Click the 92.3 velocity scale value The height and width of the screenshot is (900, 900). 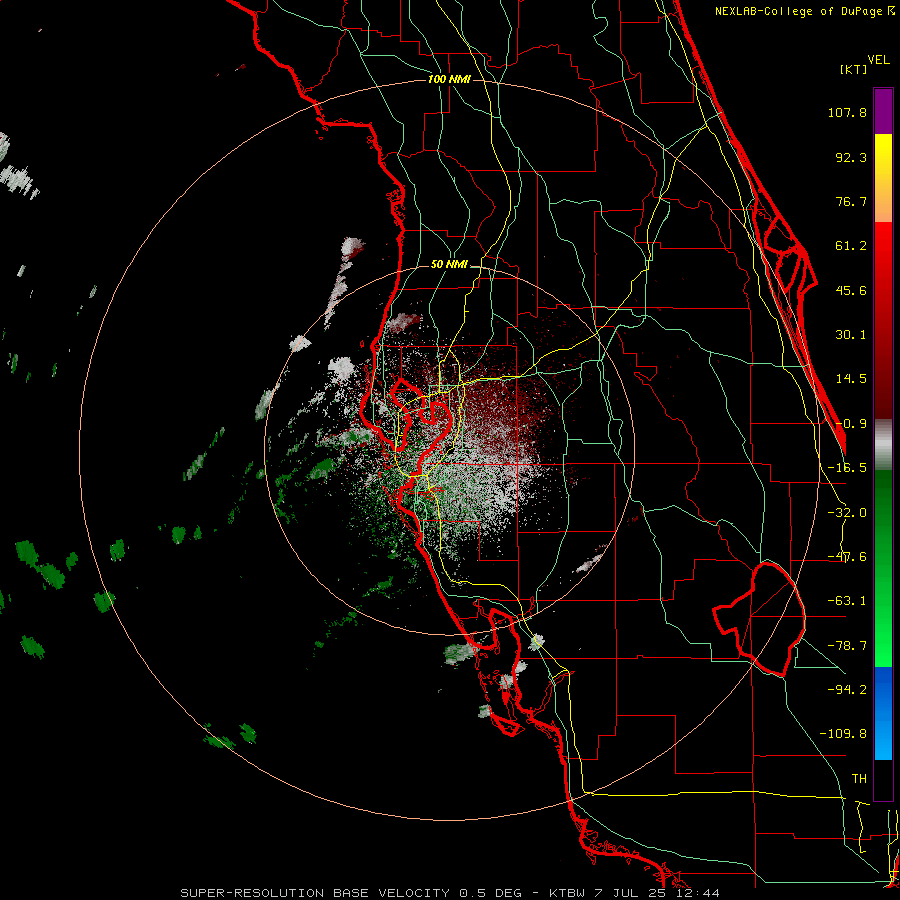(x=851, y=157)
